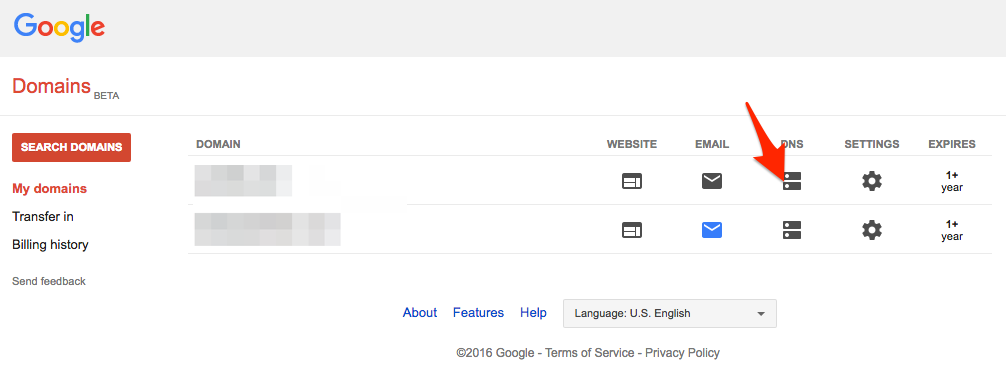
Task: Select the first blurred domain name
Action: 243,180
